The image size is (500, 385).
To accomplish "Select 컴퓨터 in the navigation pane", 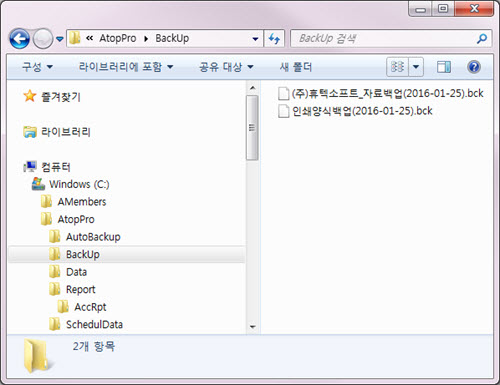I will click(55, 167).
